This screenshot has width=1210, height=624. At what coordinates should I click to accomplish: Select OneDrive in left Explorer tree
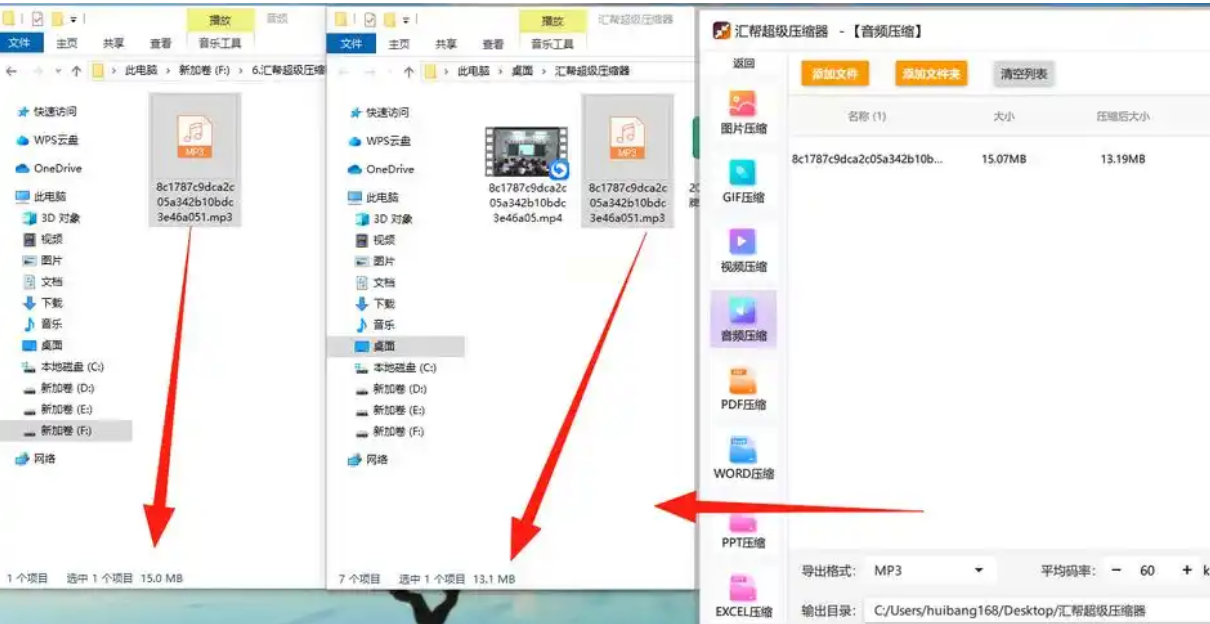tap(48, 168)
